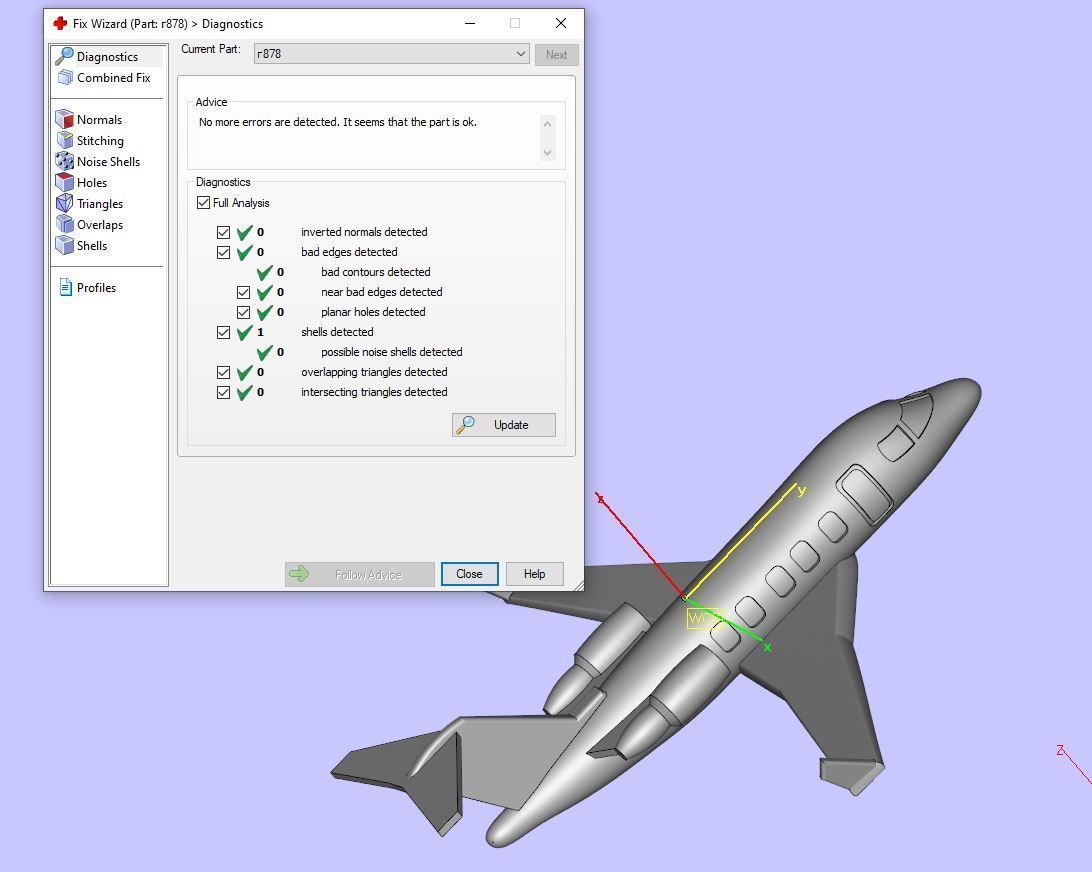This screenshot has width=1092, height=872.
Task: Click the Profiles document icon
Action: click(65, 287)
